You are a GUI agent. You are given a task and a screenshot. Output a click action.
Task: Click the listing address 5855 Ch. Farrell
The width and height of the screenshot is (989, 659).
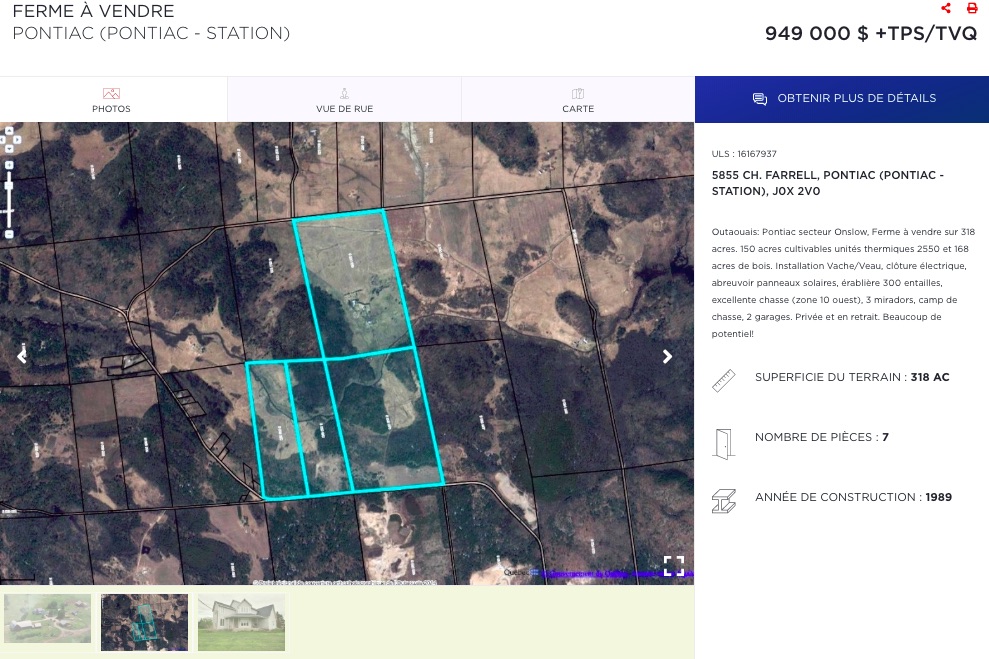(828, 183)
